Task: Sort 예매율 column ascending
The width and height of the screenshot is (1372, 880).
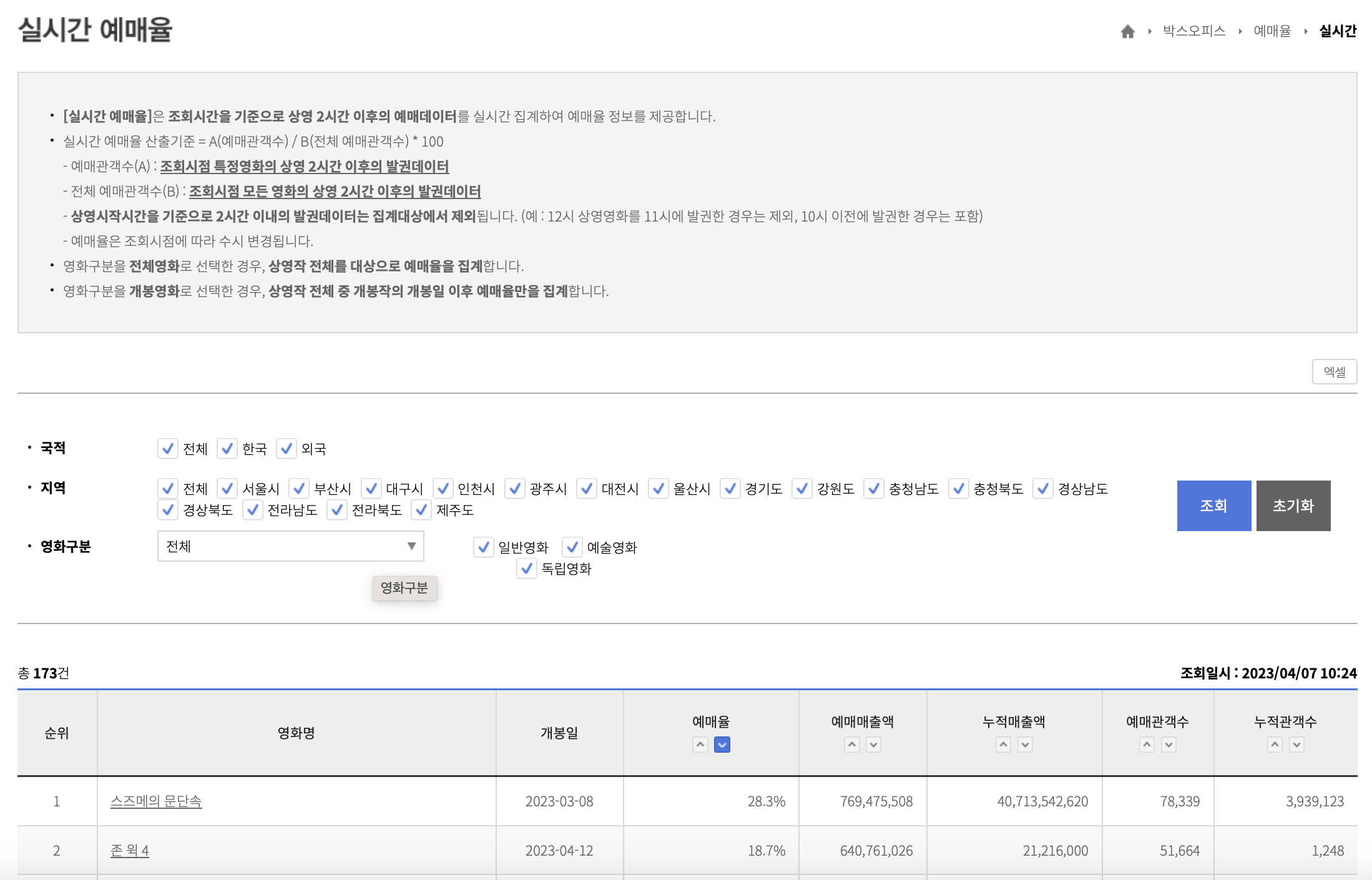Action: [700, 745]
